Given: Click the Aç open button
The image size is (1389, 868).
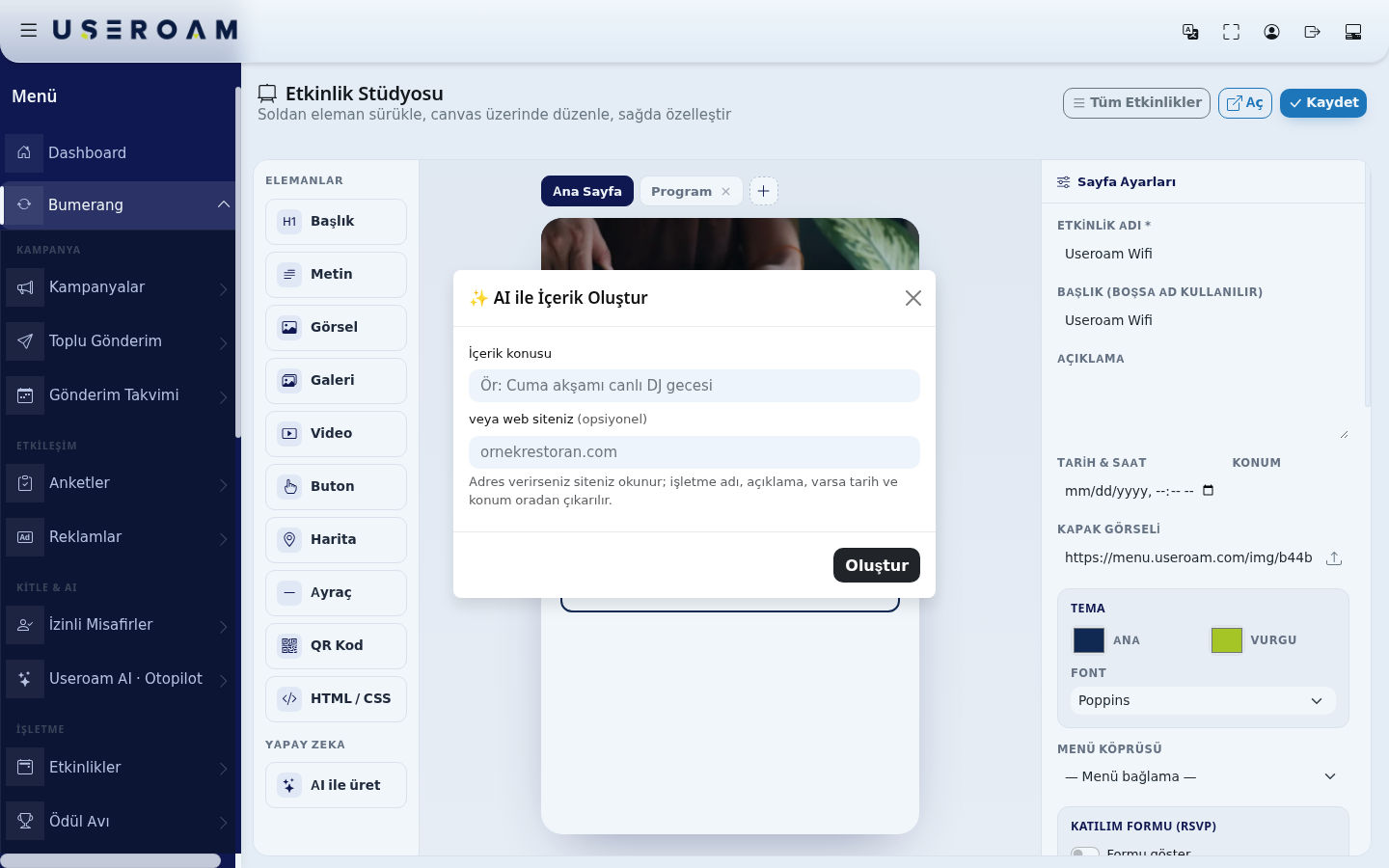Looking at the screenshot, I should pos(1245,103).
